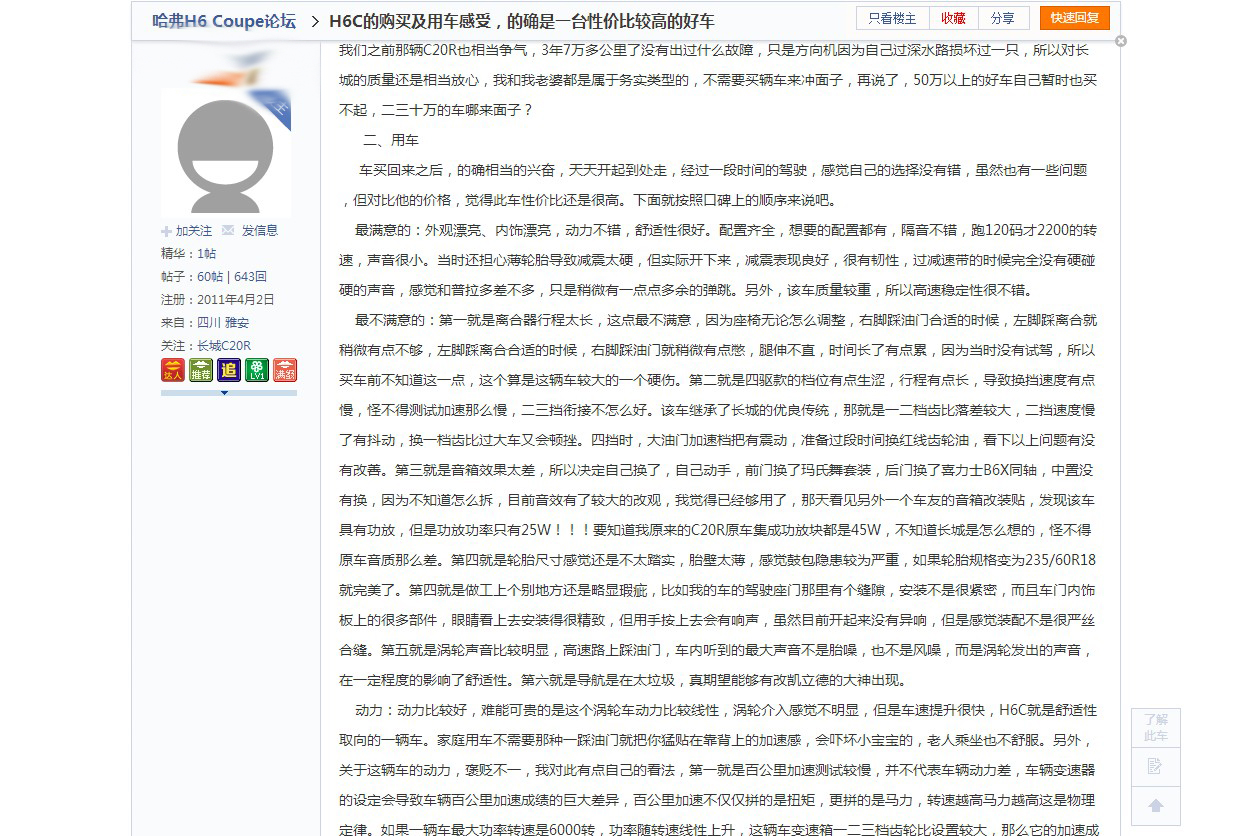Click the green LV1 badge icon

tap(256, 370)
